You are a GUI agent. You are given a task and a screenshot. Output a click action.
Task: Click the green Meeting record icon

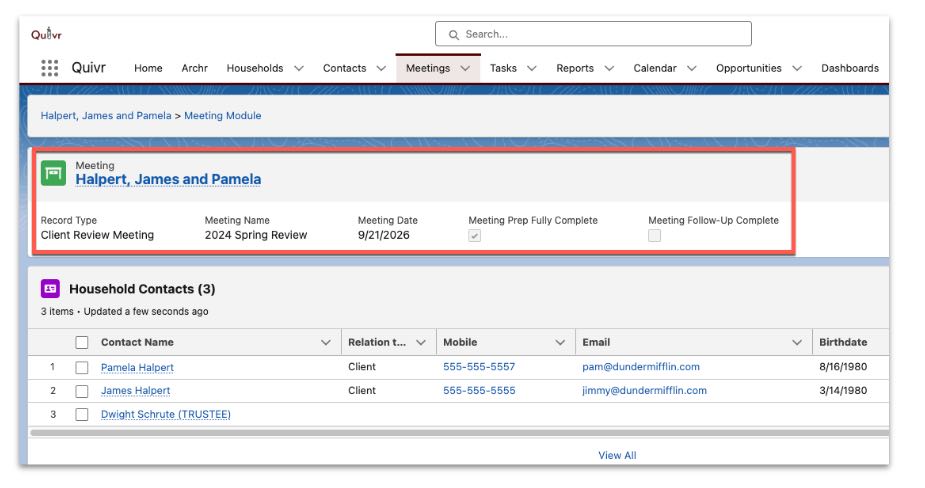53,173
